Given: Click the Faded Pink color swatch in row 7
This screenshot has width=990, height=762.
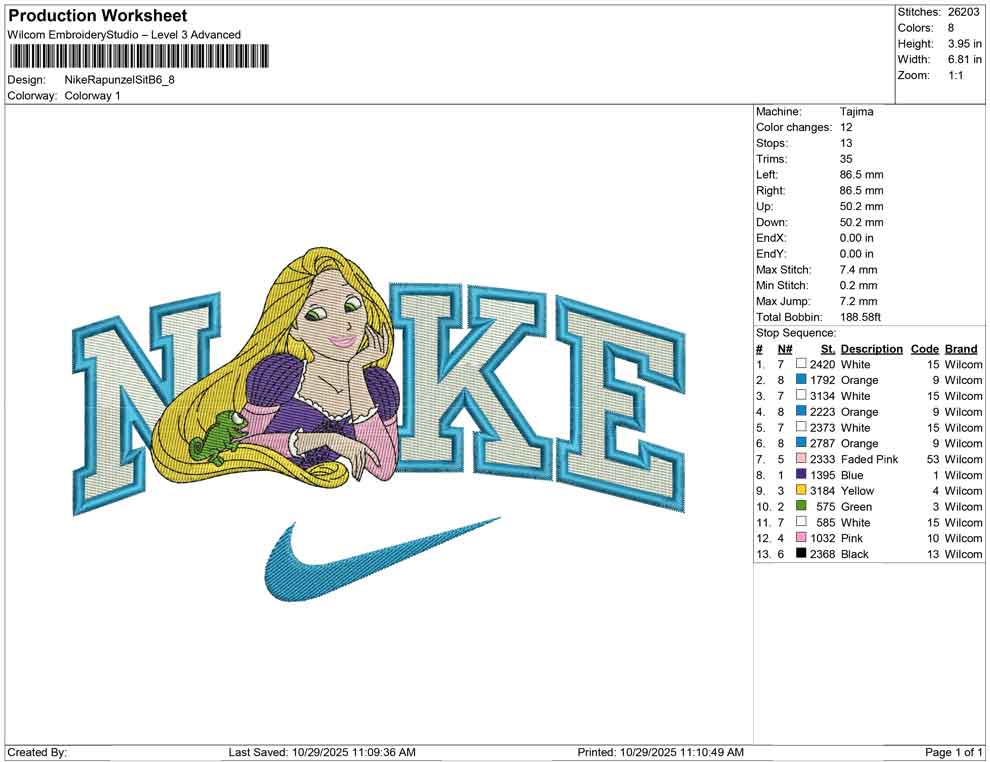Looking at the screenshot, I should [x=800, y=459].
